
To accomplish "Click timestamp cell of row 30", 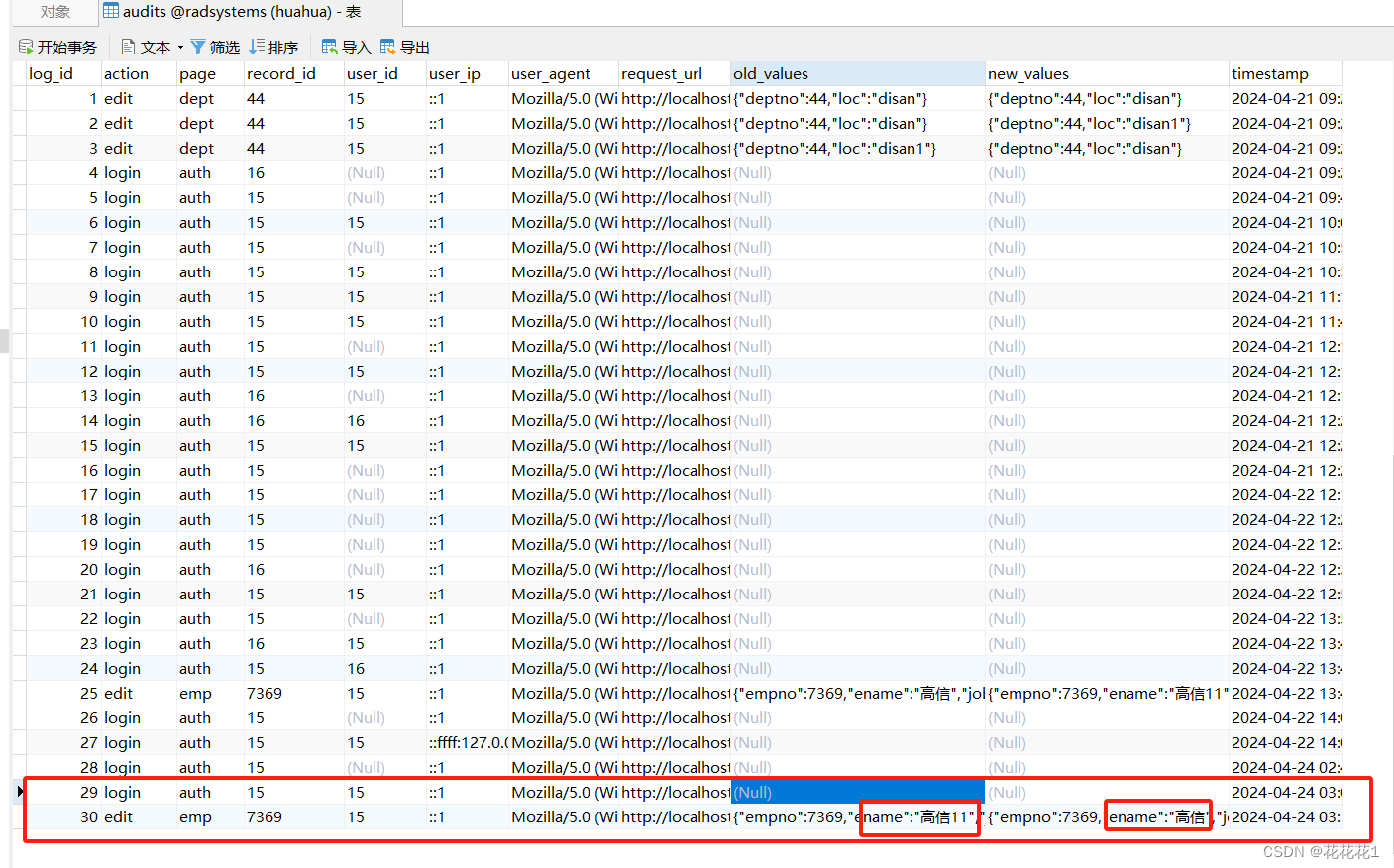I will [1286, 816].
